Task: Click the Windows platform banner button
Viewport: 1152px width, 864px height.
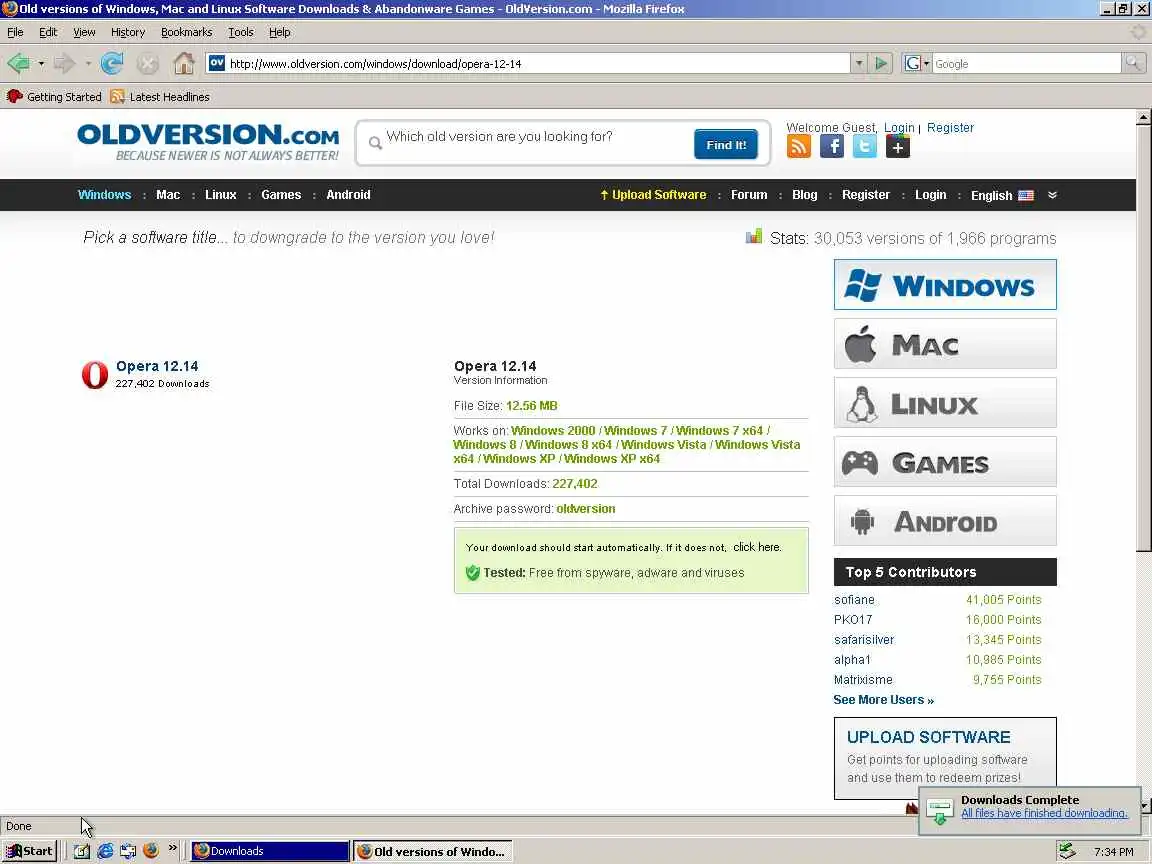Action: click(945, 284)
